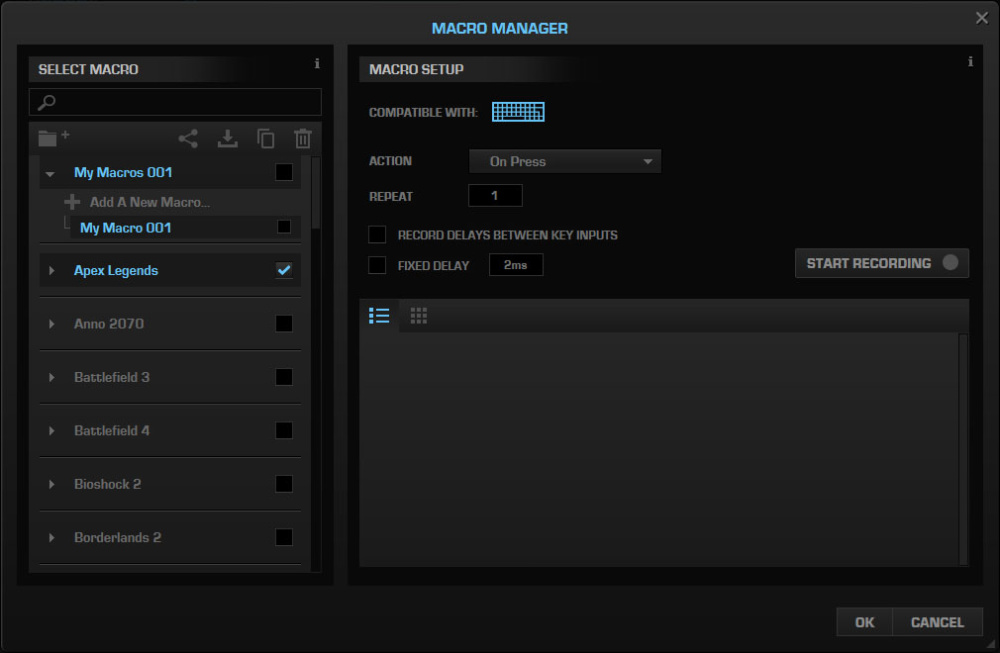This screenshot has height=653, width=1000.
Task: Enable the Fixed Delay checkbox
Action: [377, 265]
